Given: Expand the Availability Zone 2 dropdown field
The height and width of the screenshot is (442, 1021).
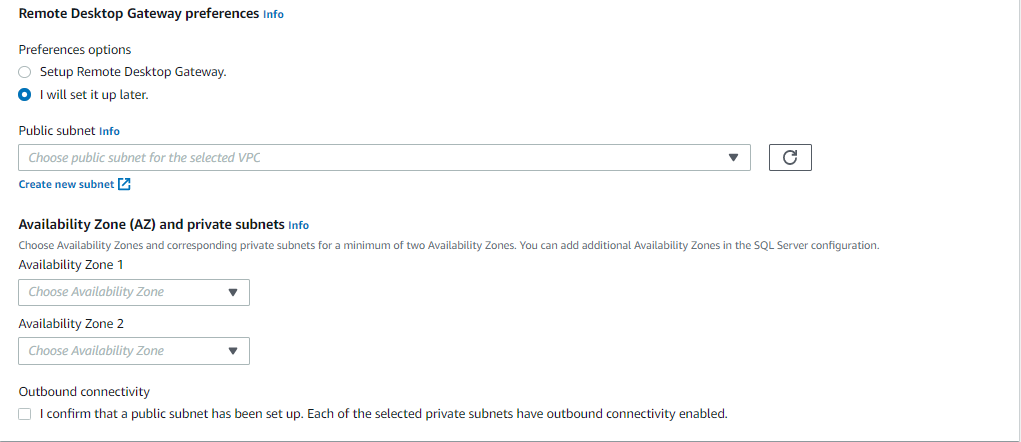Looking at the screenshot, I should pos(134,351).
